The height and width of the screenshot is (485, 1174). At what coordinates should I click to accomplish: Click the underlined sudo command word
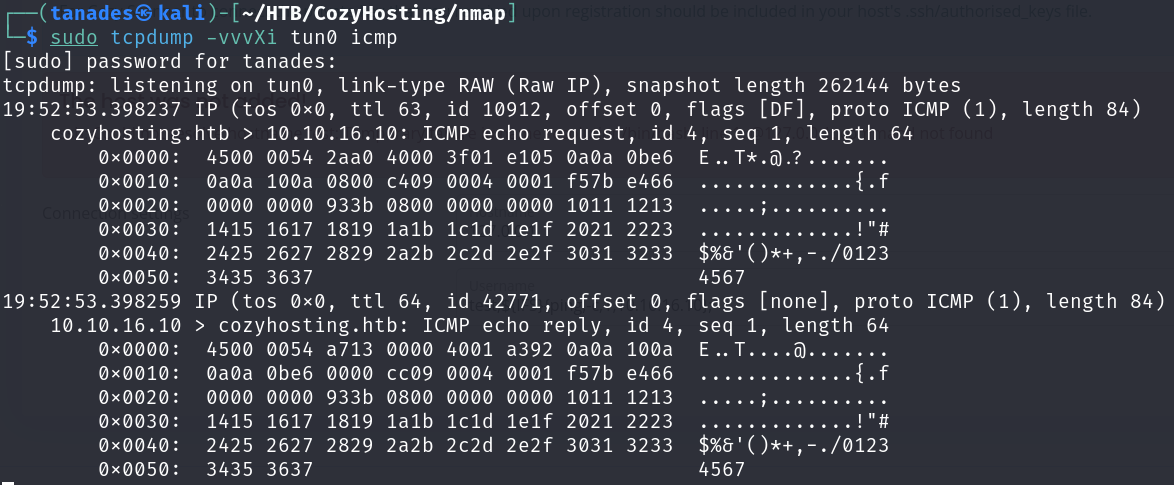(73, 37)
